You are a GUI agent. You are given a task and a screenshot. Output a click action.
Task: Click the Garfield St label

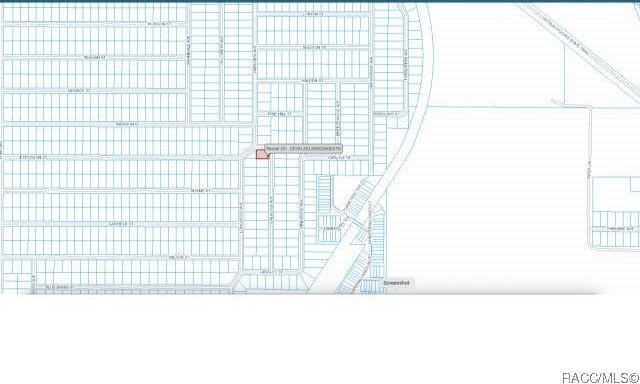pyautogui.click(x=121, y=224)
